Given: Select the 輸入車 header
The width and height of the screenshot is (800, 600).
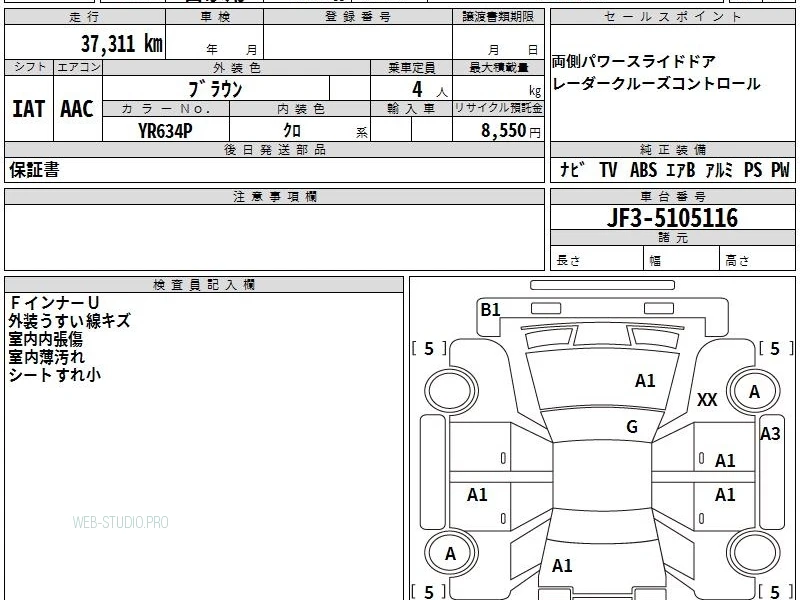Looking at the screenshot, I should click(411, 109).
